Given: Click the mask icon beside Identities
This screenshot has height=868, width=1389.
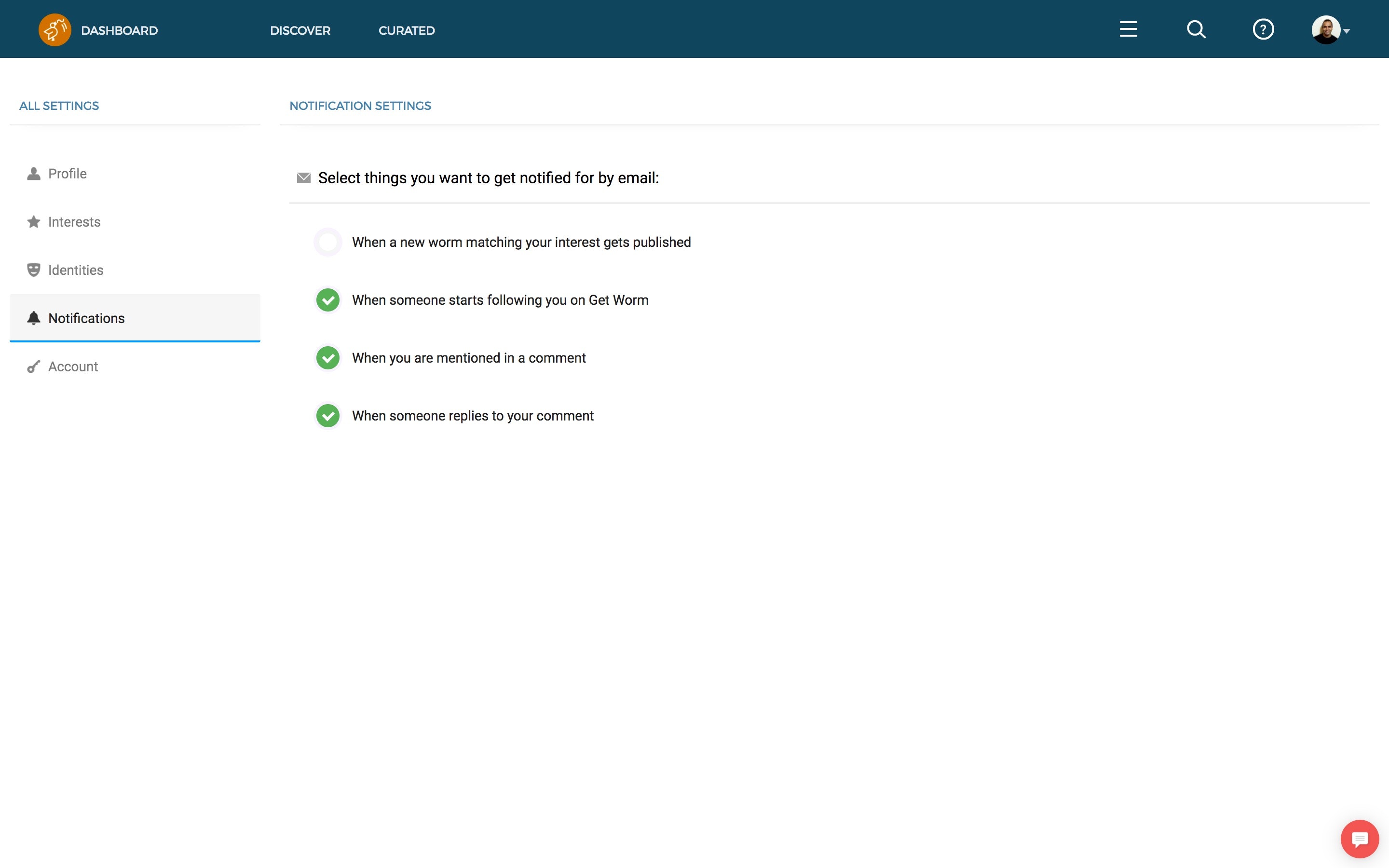Looking at the screenshot, I should (x=34, y=270).
